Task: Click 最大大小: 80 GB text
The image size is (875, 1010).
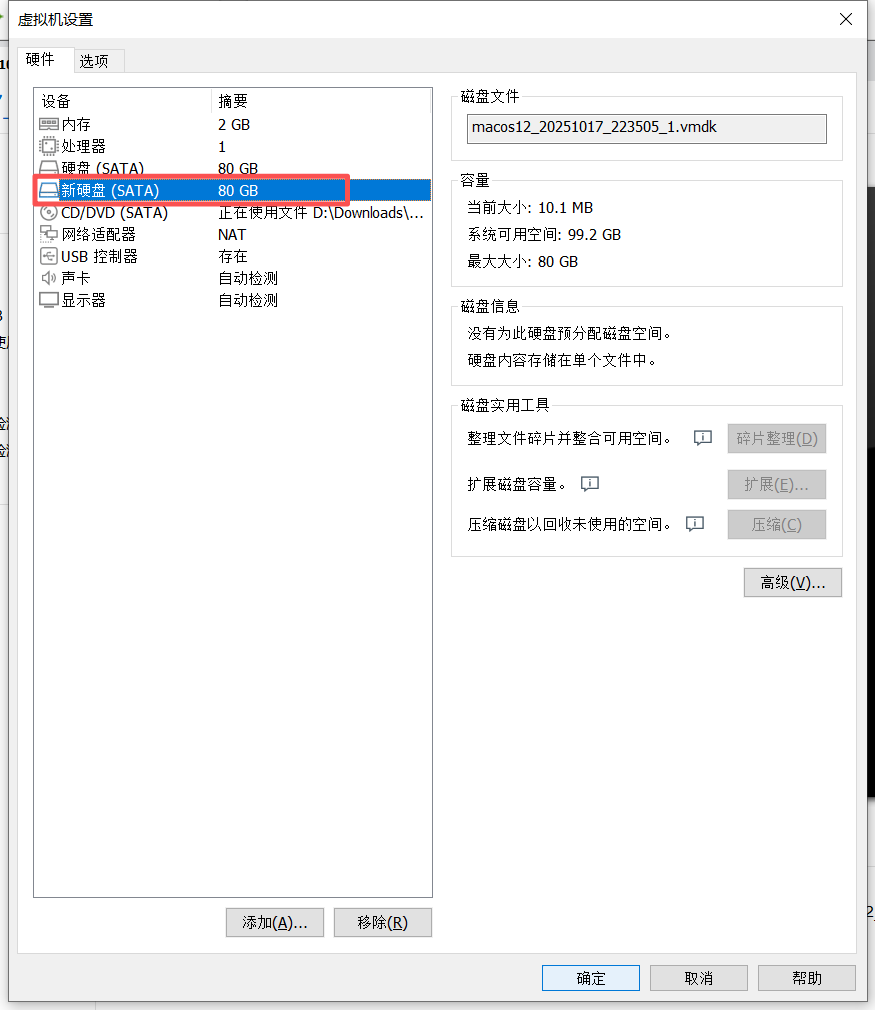Action: coord(523,262)
